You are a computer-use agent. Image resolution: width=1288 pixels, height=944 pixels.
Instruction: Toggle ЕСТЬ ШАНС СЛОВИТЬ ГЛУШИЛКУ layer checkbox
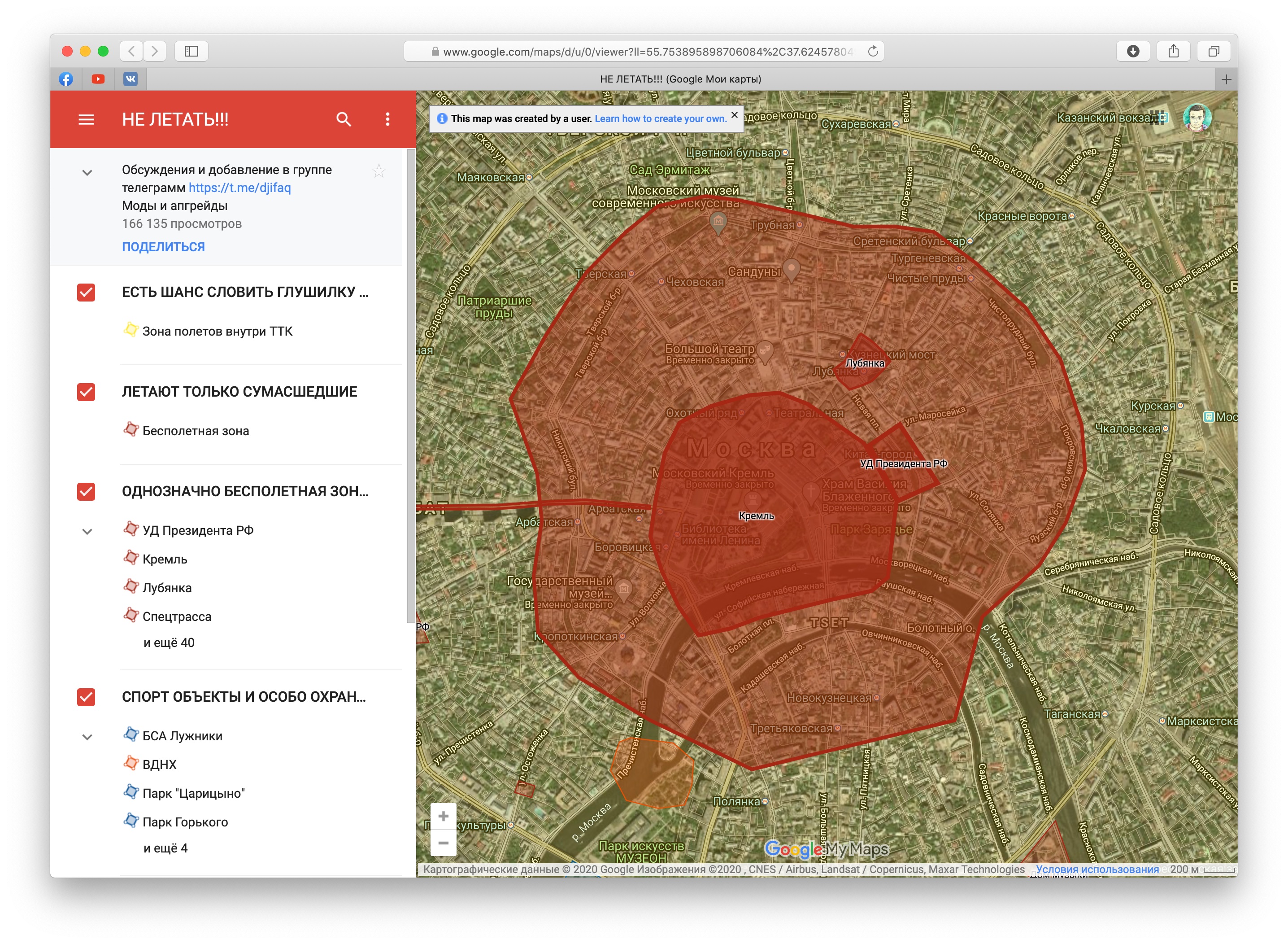86,293
